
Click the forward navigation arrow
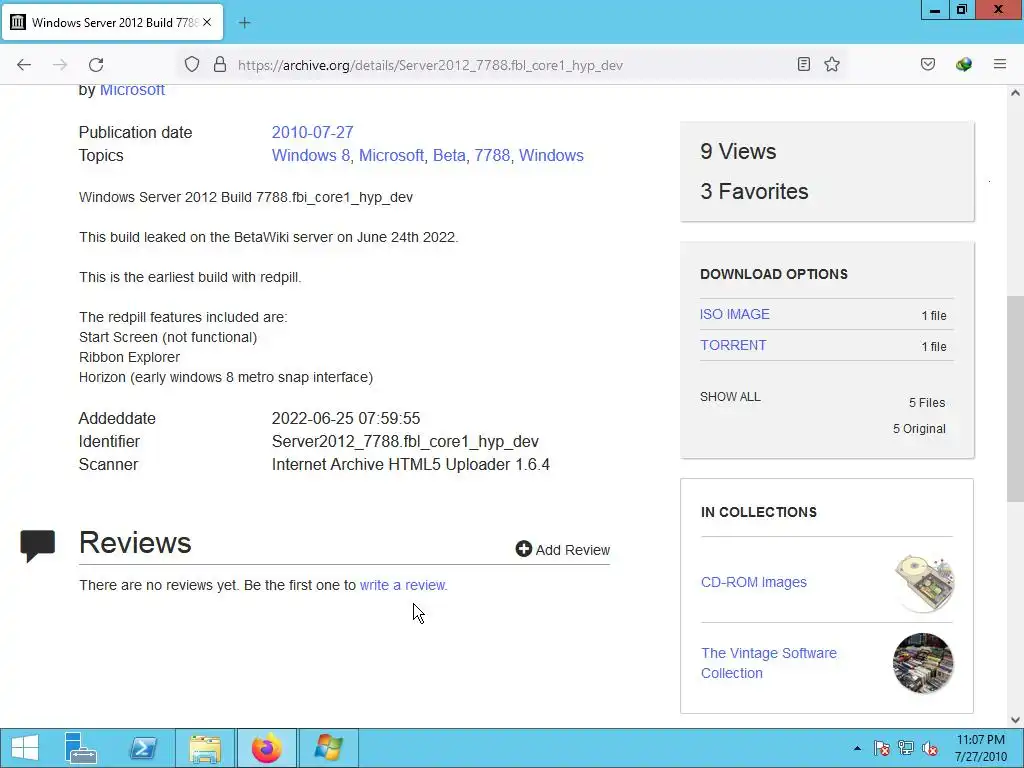click(60, 65)
